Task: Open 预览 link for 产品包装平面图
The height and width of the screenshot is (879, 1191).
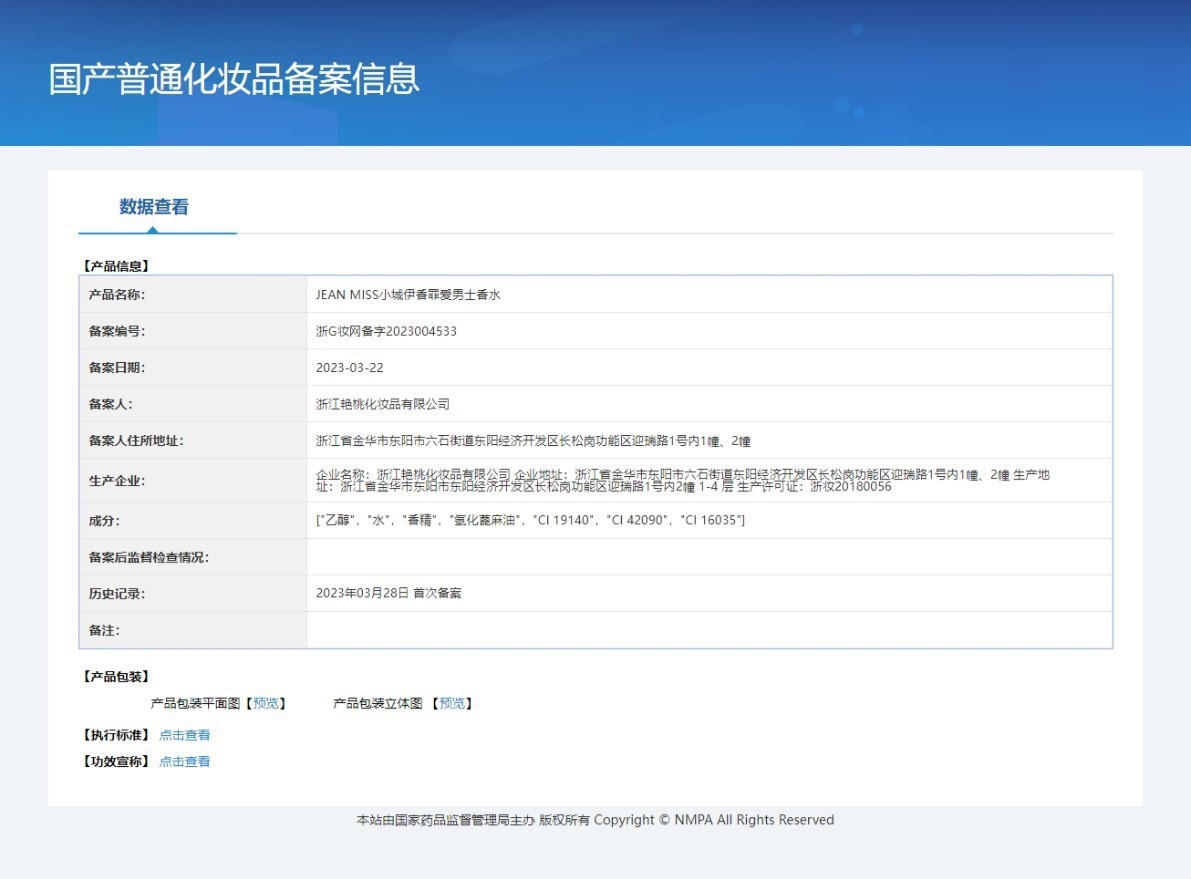Action: click(266, 703)
